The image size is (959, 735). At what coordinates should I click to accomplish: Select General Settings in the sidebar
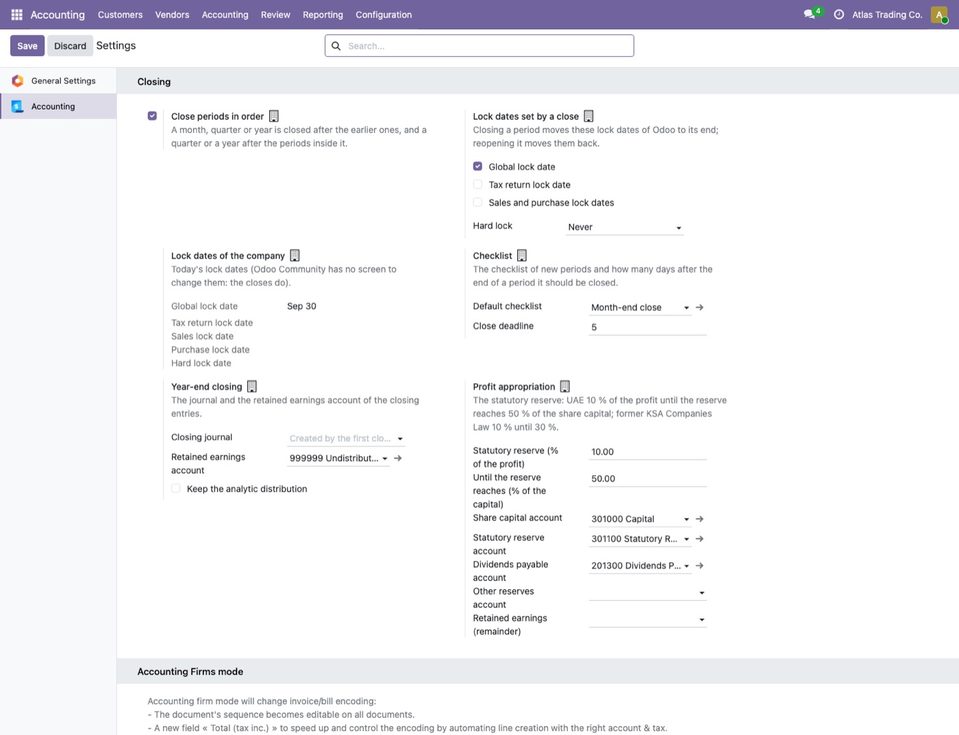pos(58,81)
